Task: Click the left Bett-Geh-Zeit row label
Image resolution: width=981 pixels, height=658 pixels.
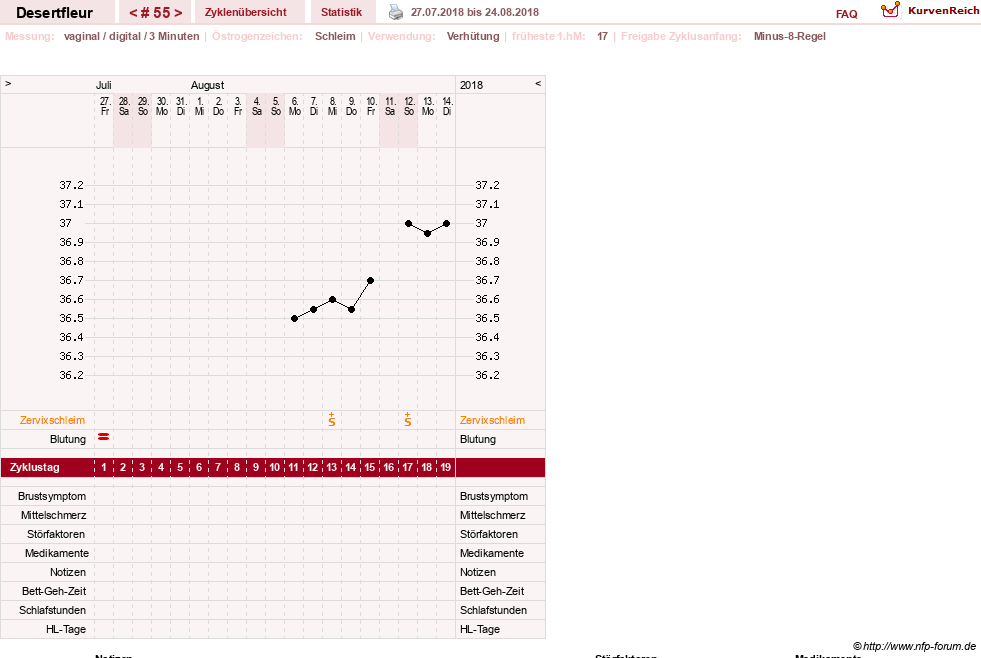Action: (54, 591)
